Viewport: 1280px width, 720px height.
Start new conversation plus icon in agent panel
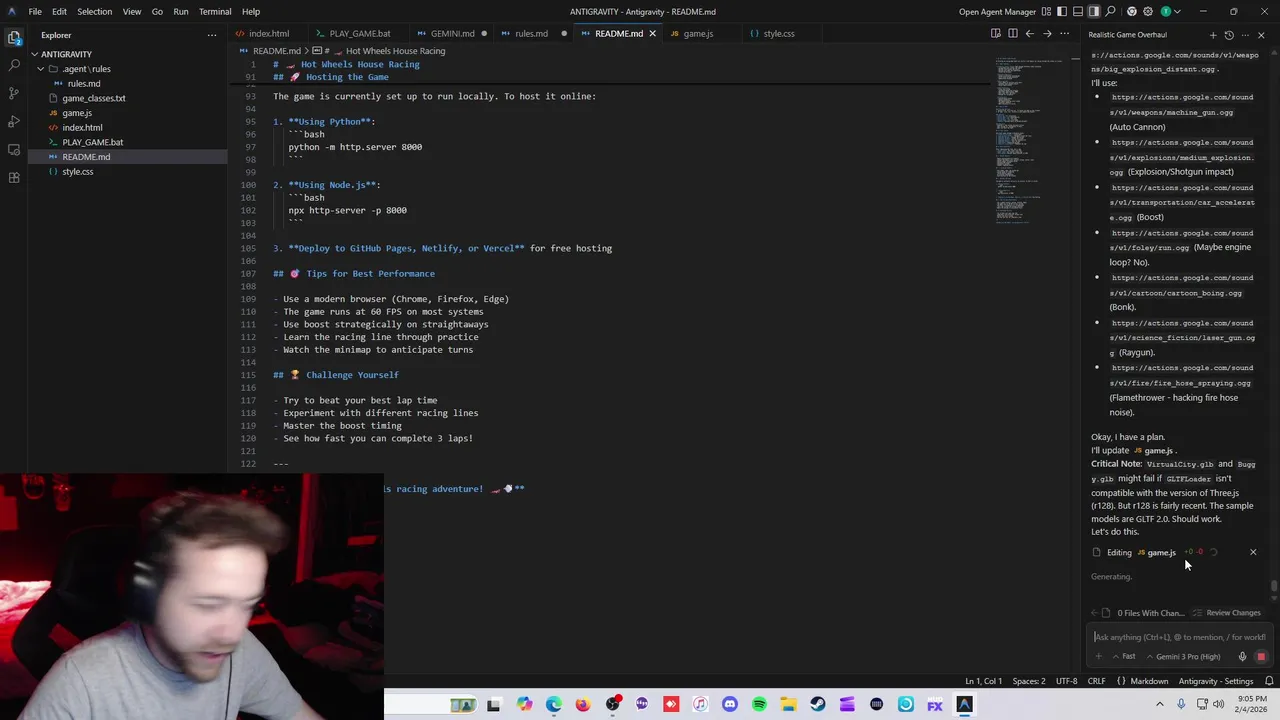click(1213, 35)
